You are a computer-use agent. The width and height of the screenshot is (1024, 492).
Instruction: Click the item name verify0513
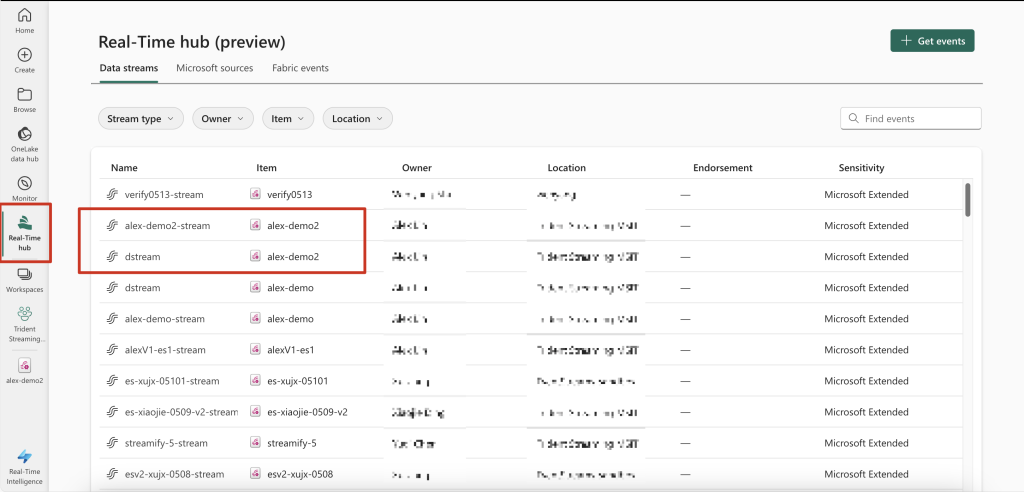pos(289,195)
